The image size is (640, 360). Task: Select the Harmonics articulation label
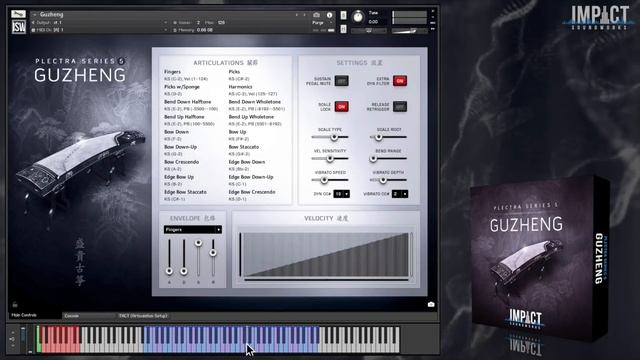[x=240, y=87]
